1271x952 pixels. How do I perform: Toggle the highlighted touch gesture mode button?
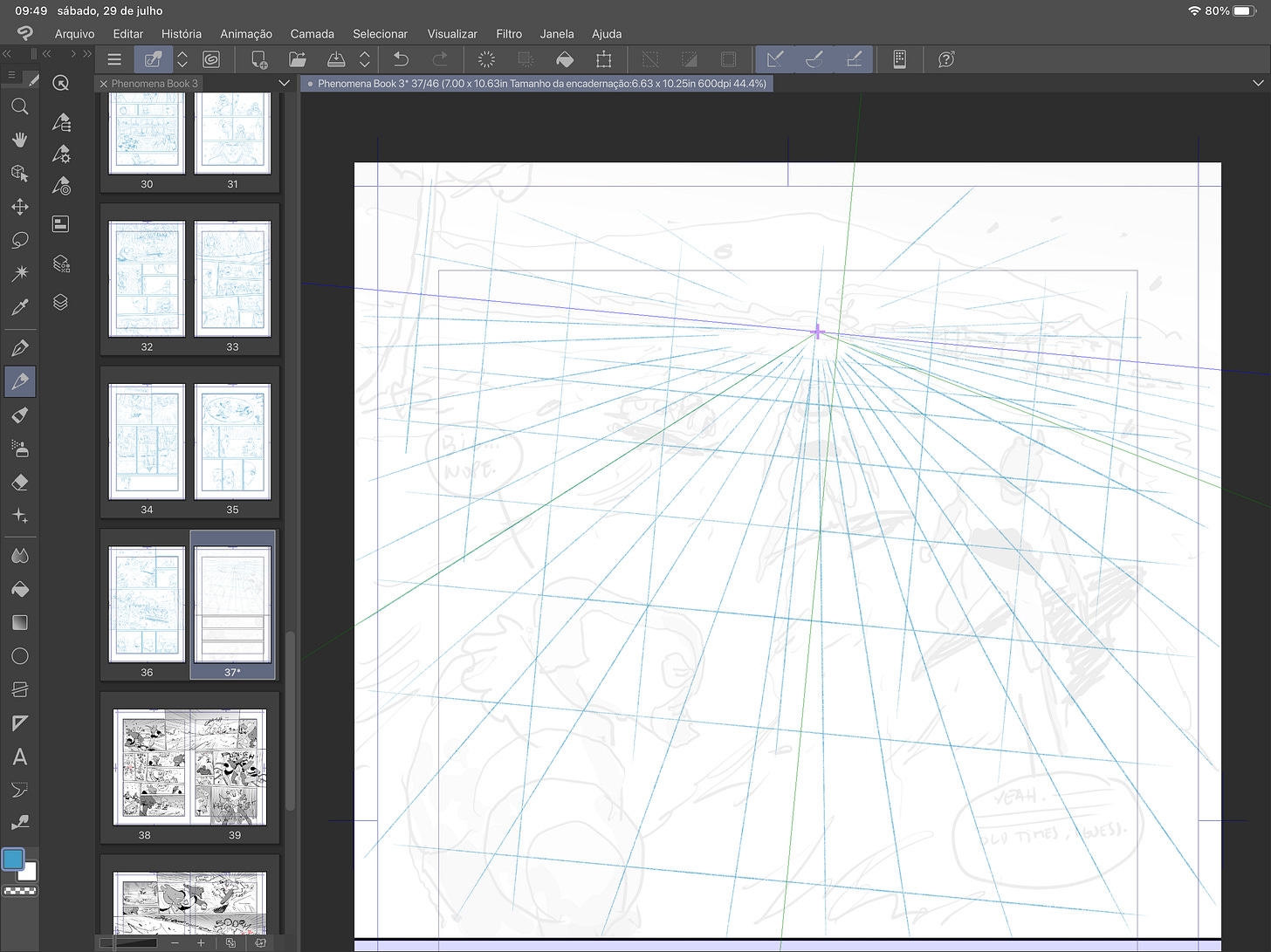pos(153,59)
